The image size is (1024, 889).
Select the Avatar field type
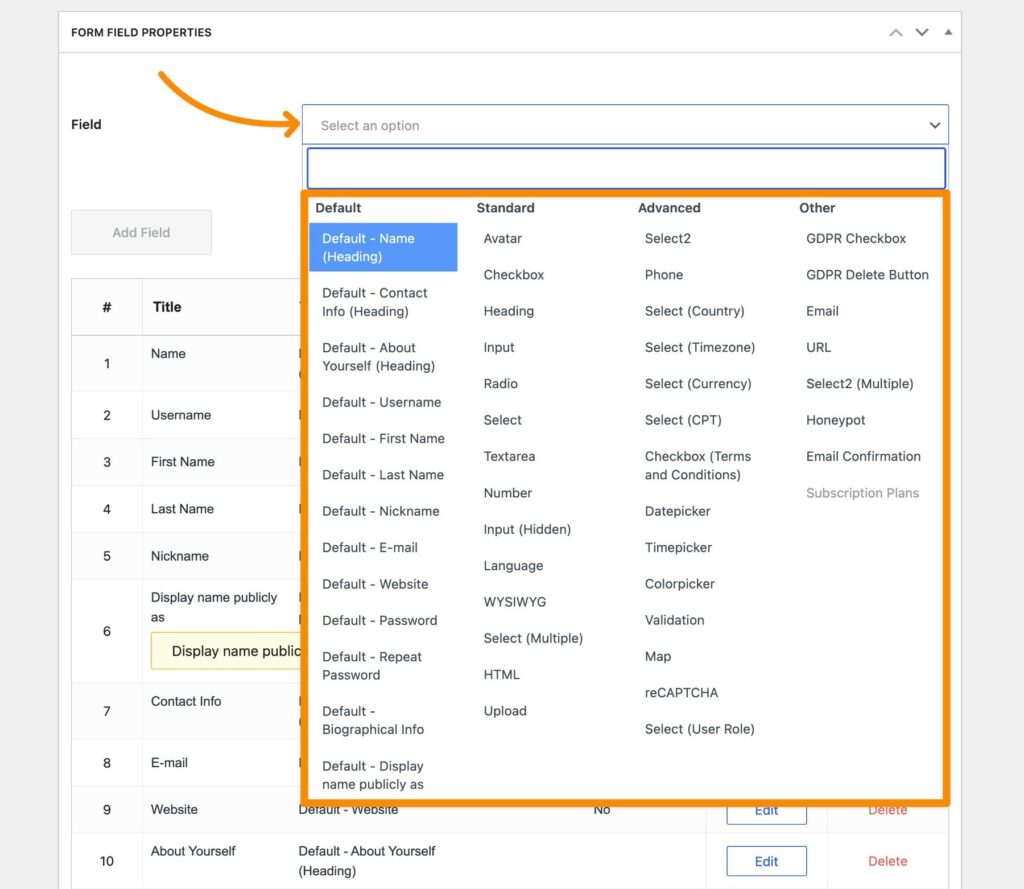pyautogui.click(x=503, y=239)
